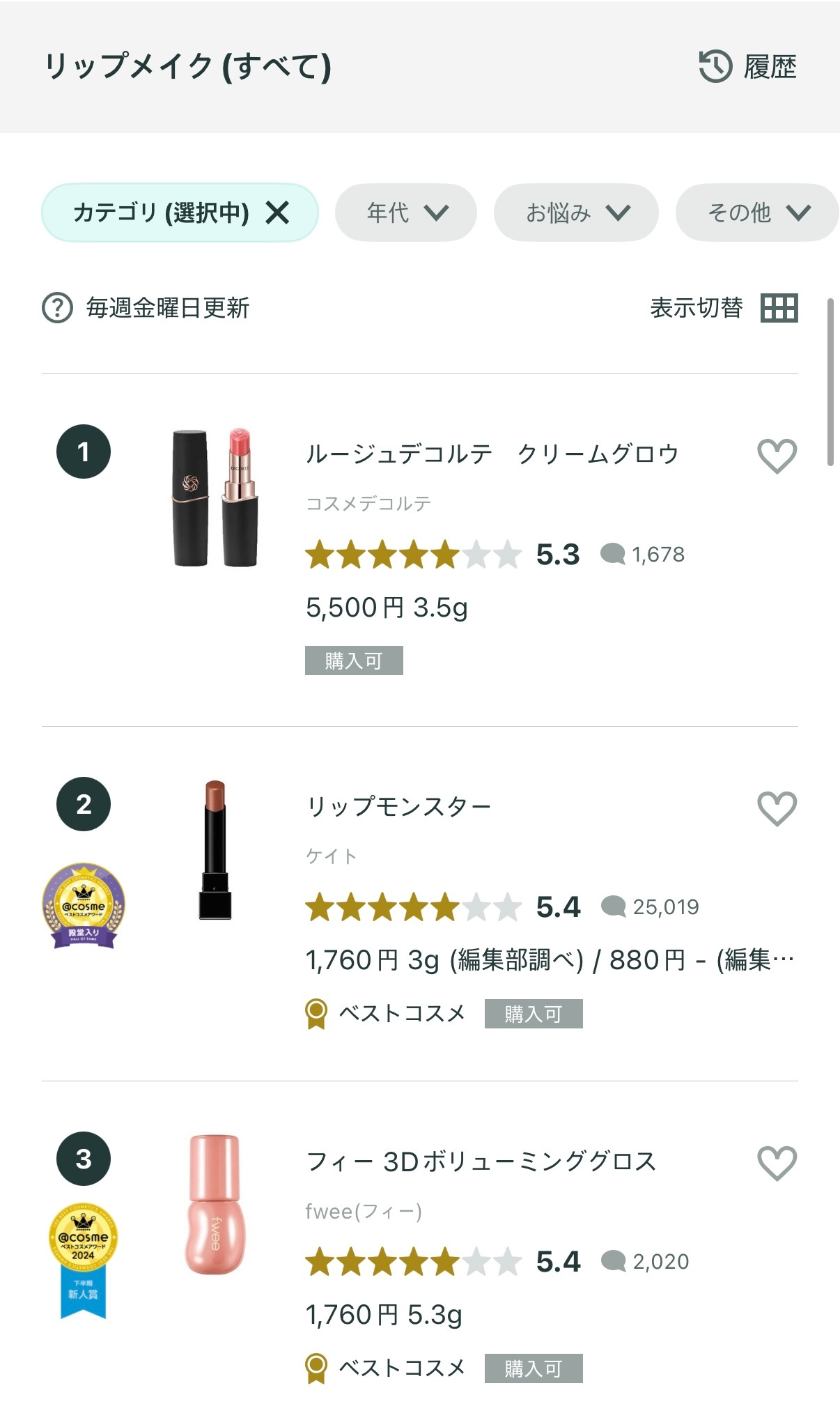Click review comment icon for リップモンスター
This screenshot has height=1420, width=840.
pyautogui.click(x=613, y=906)
